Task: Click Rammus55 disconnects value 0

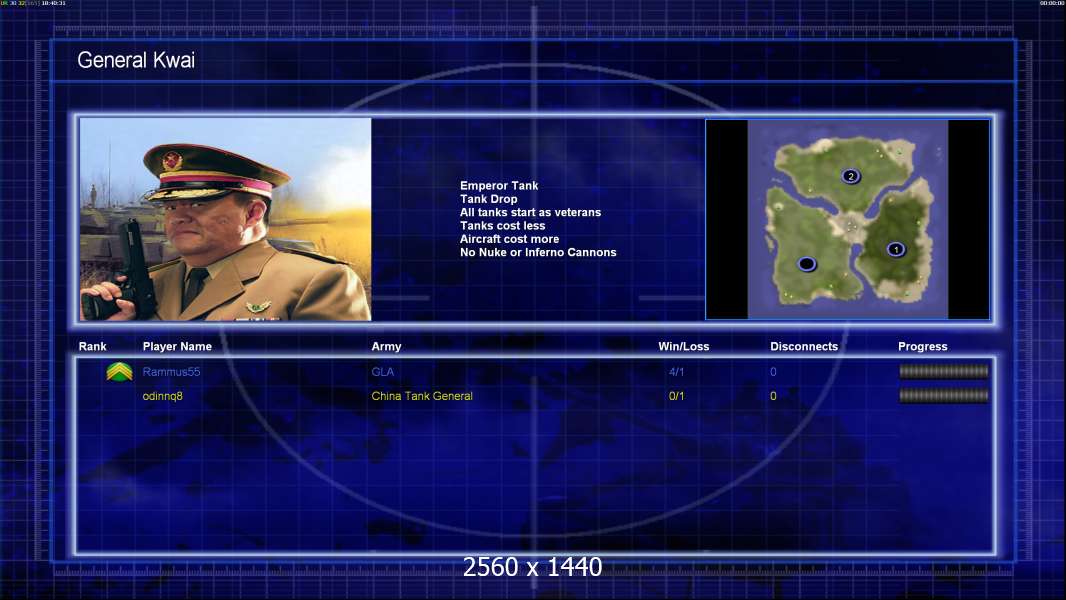Action: coord(773,372)
